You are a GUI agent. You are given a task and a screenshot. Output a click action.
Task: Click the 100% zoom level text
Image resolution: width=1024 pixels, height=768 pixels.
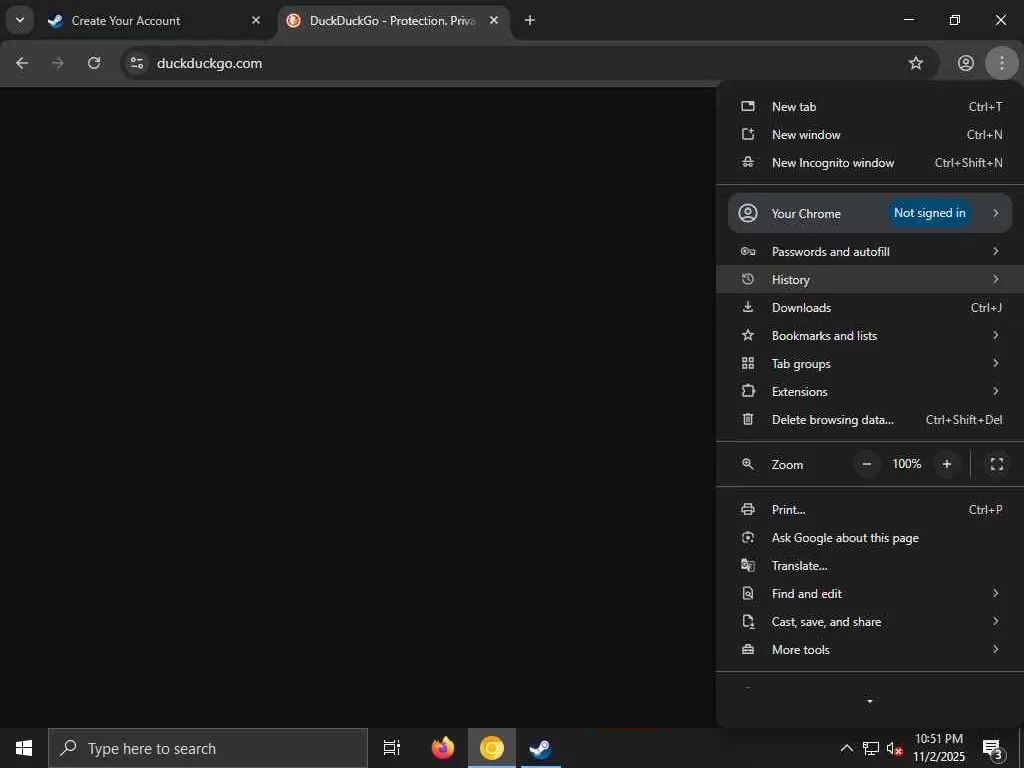[906, 464]
